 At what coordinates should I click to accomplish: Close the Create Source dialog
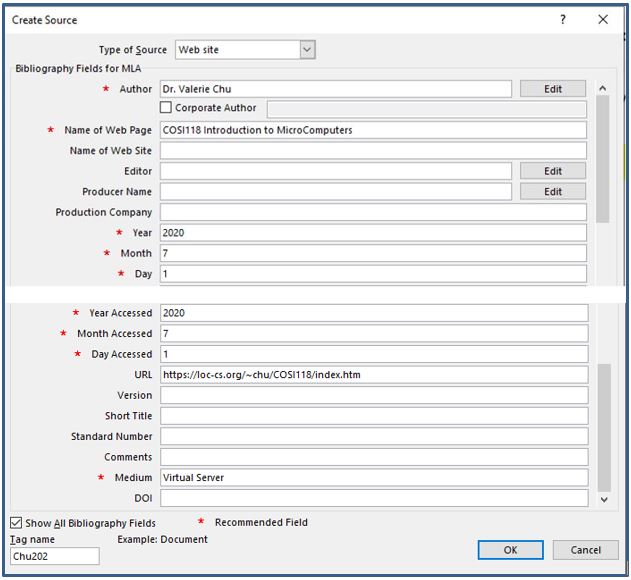603,19
